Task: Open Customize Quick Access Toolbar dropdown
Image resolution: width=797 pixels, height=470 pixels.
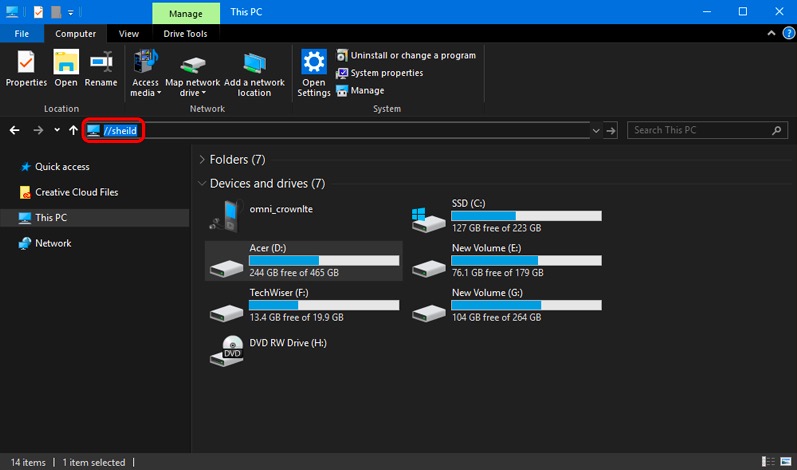Action: [x=71, y=12]
